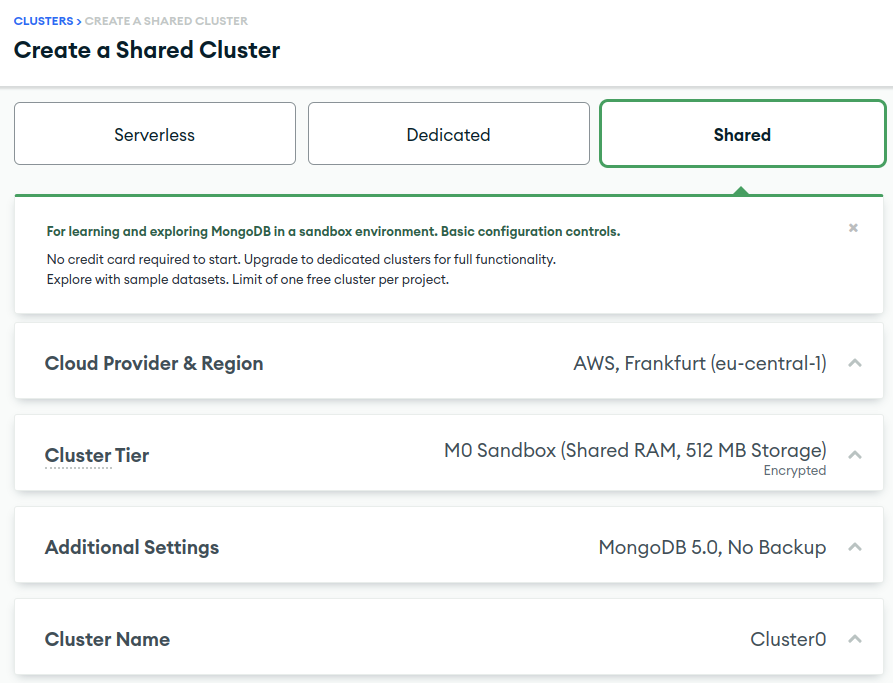Dismiss the sandbox info banner
The width and height of the screenshot is (893, 683).
853,228
